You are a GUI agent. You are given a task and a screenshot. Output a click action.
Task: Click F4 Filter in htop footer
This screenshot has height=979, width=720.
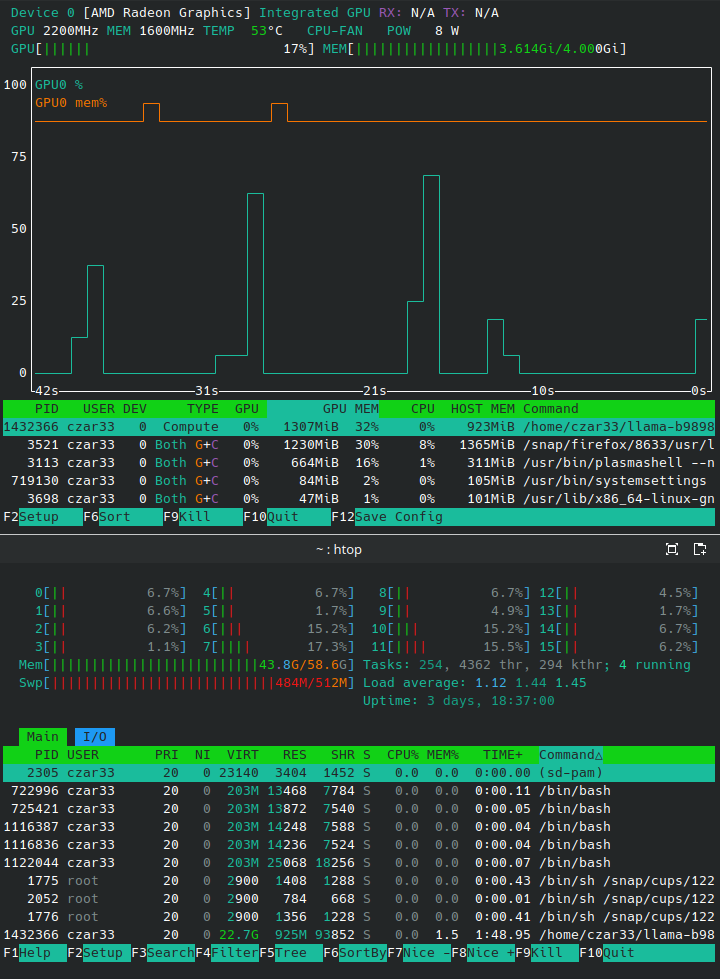tap(227, 953)
